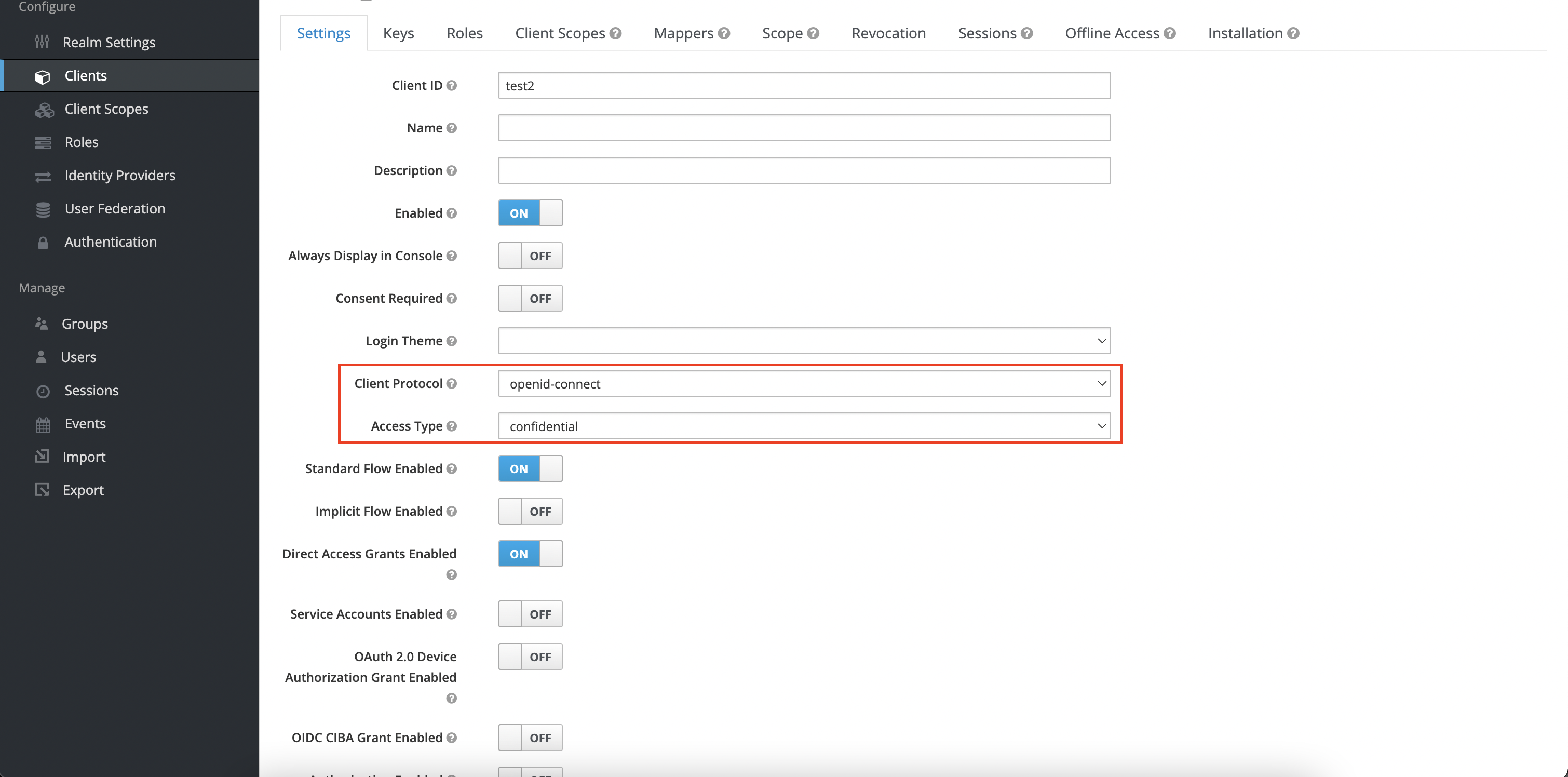Click the Clients sidebar icon
The width and height of the screenshot is (1568, 777).
click(x=42, y=75)
